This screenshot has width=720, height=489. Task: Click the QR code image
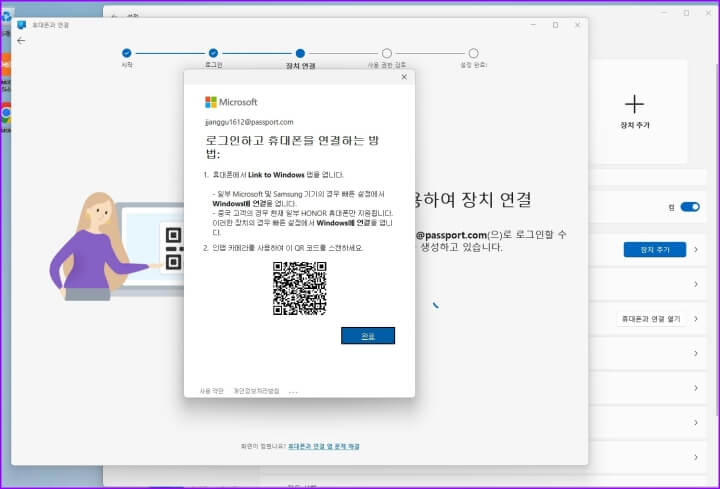coord(299,288)
